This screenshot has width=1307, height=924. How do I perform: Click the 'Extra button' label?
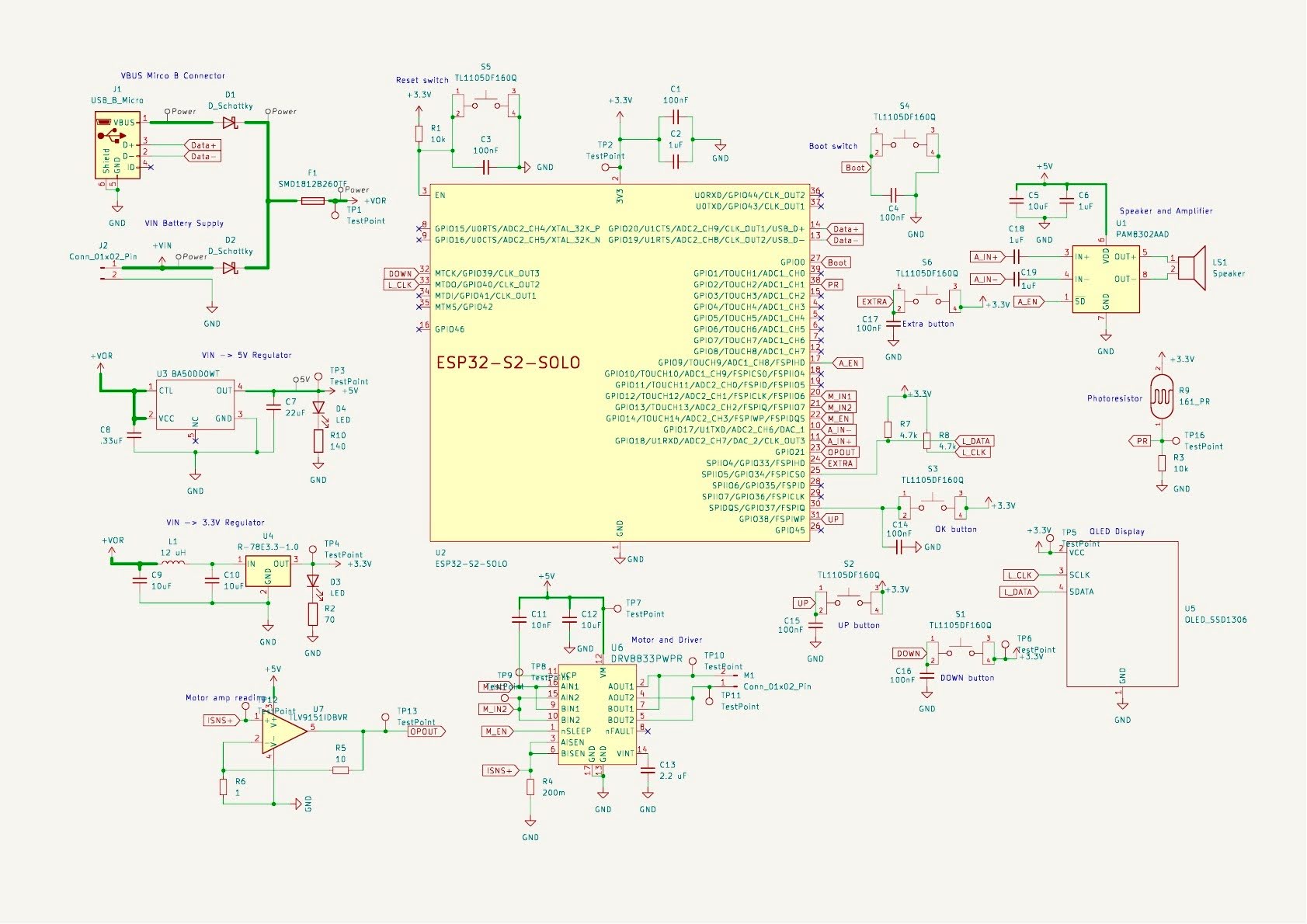tap(928, 324)
